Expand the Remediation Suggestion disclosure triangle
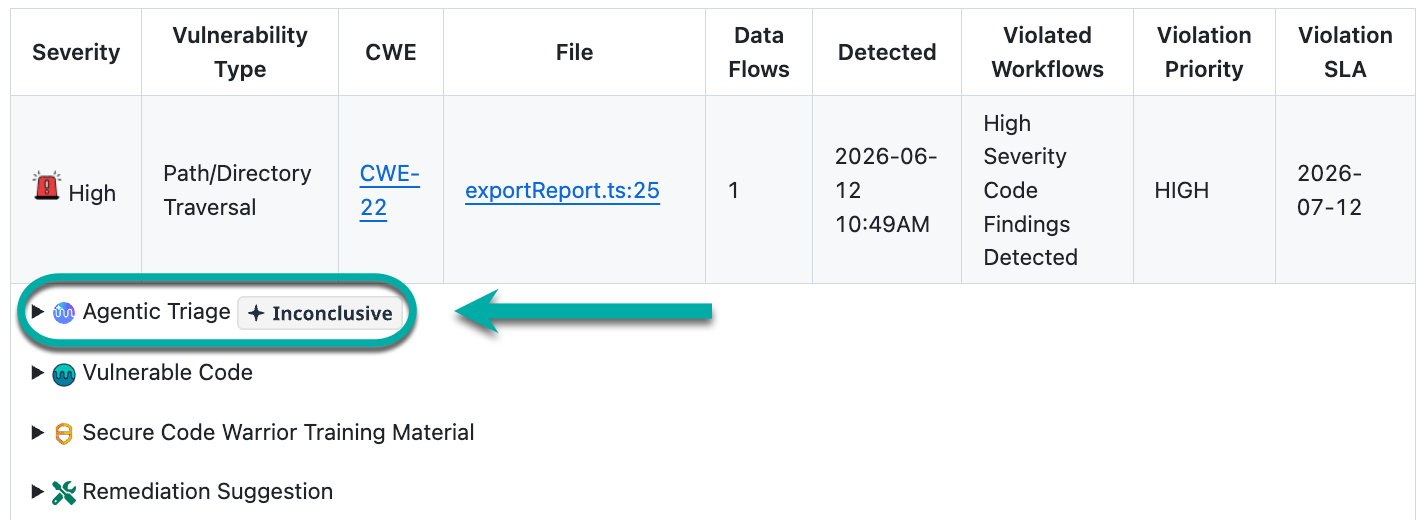The image size is (1426, 520). 38,492
